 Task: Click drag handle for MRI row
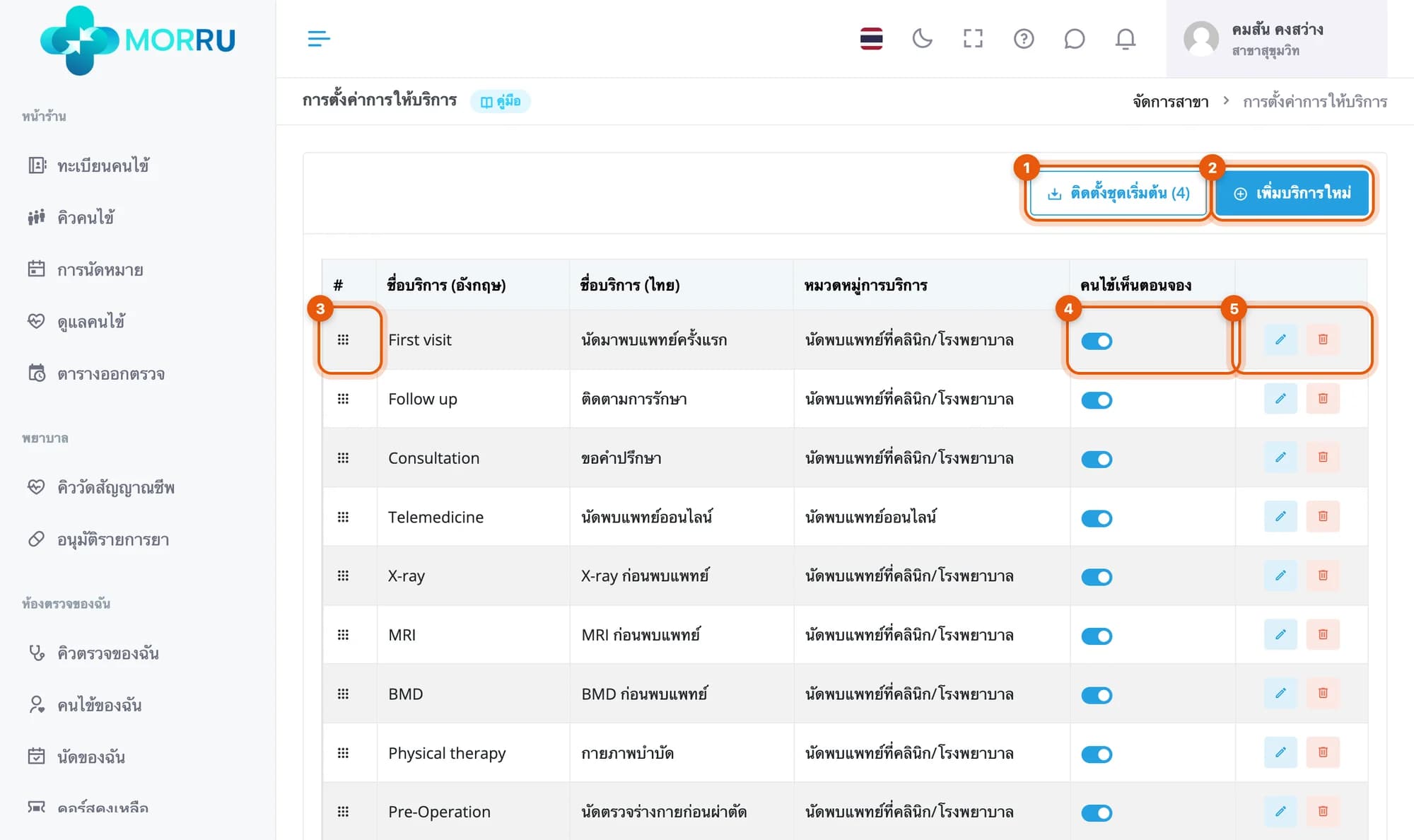point(343,634)
